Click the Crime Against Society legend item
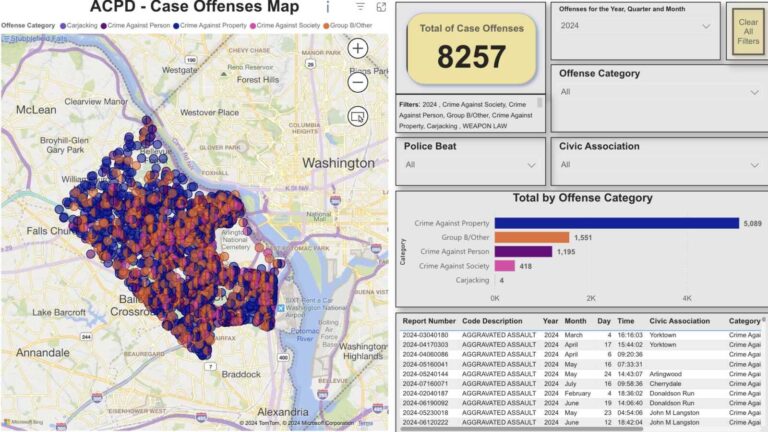The height and width of the screenshot is (432, 768). [x=285, y=25]
